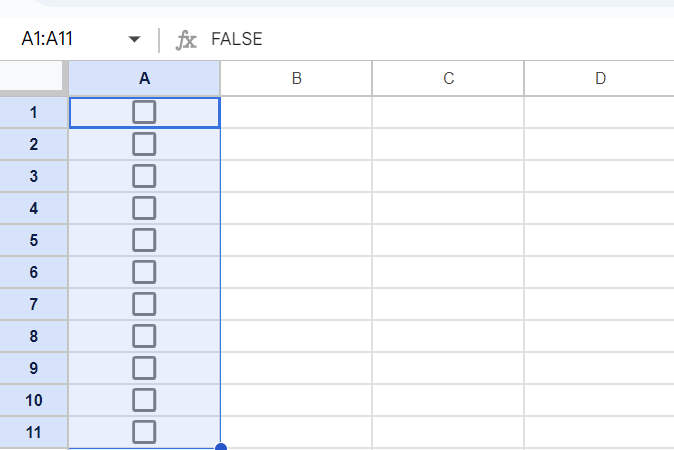Tick the checkbox in row 10
Image resolution: width=674 pixels, height=450 pixels.
(x=144, y=400)
